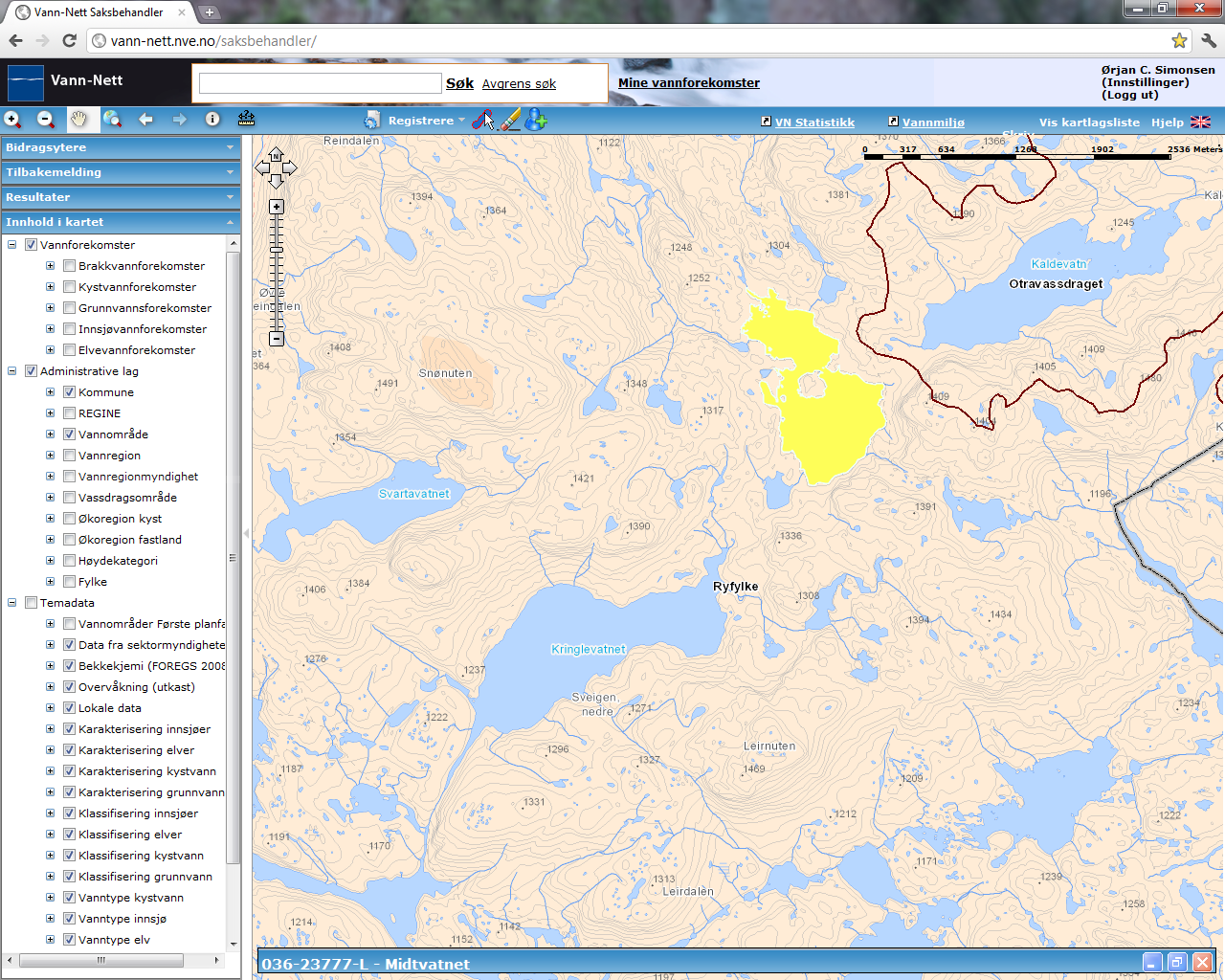
Task: Select the Vann-Nett Saksbehandler browser tab
Action: (98, 12)
